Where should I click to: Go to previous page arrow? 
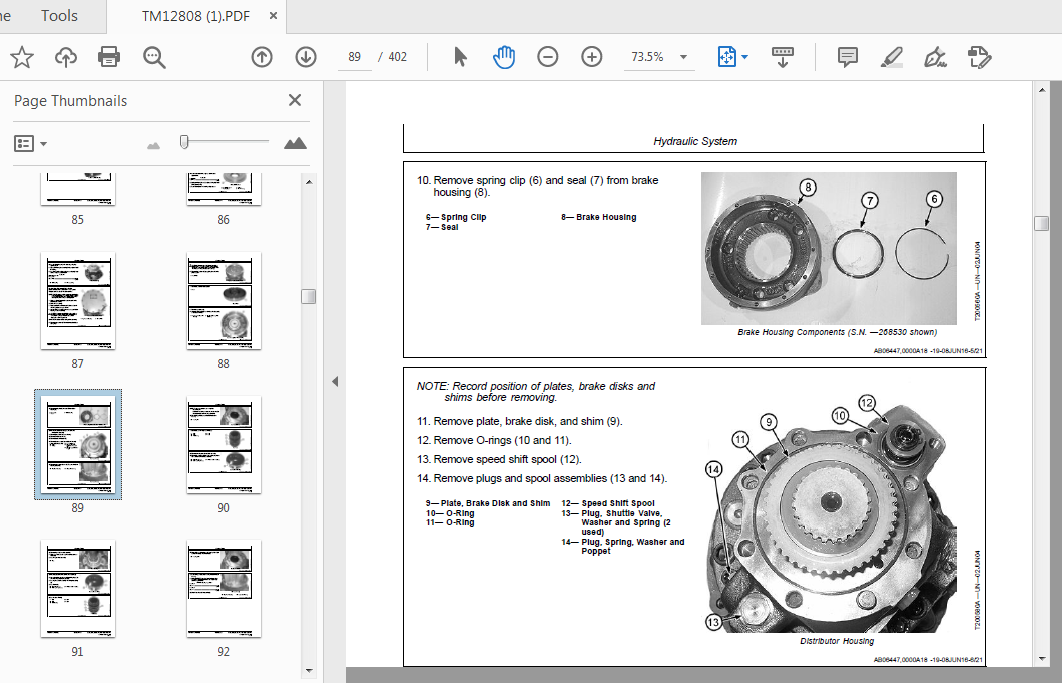click(x=262, y=57)
